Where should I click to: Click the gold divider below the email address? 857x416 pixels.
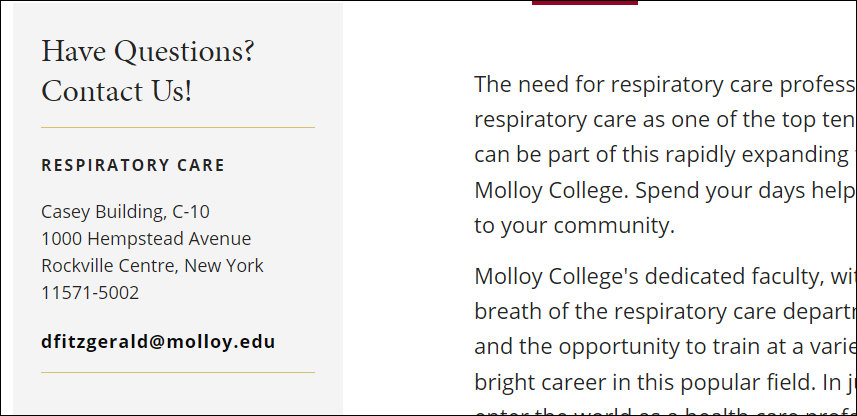point(178,373)
